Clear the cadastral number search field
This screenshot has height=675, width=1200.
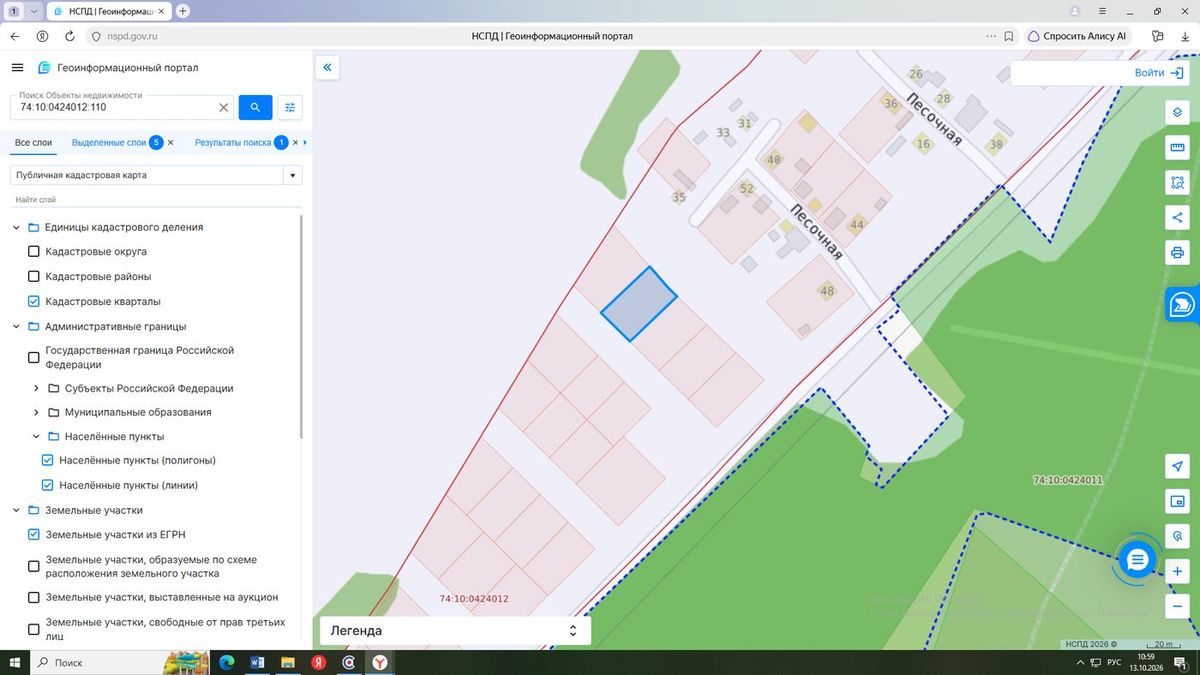click(224, 107)
